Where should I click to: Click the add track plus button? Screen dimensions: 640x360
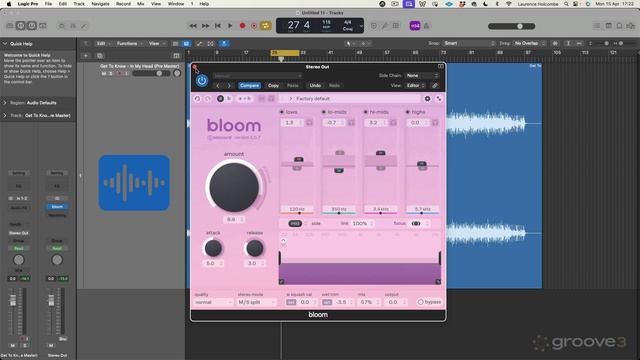point(86,56)
